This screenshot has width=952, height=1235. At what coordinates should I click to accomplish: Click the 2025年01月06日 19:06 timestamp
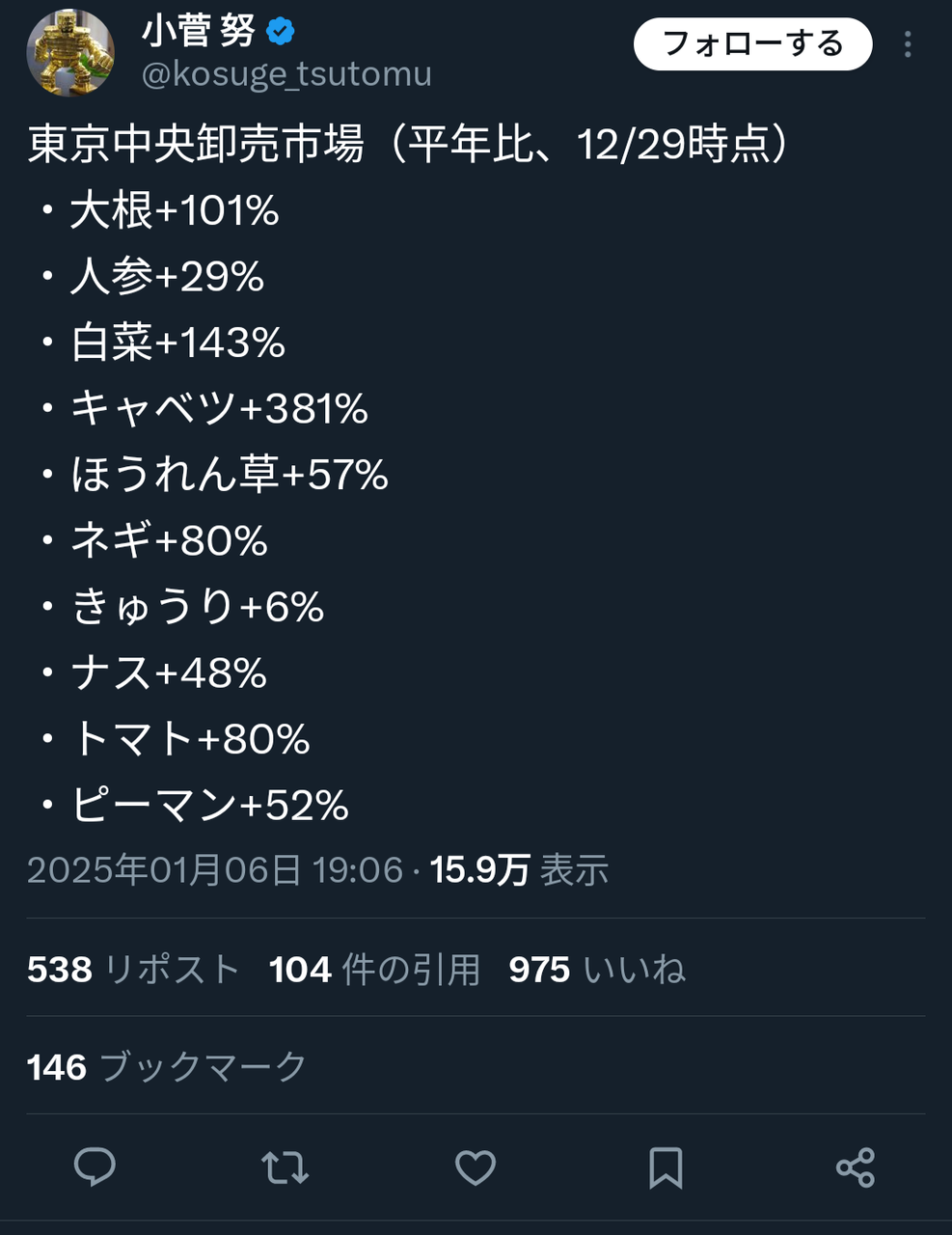(215, 870)
